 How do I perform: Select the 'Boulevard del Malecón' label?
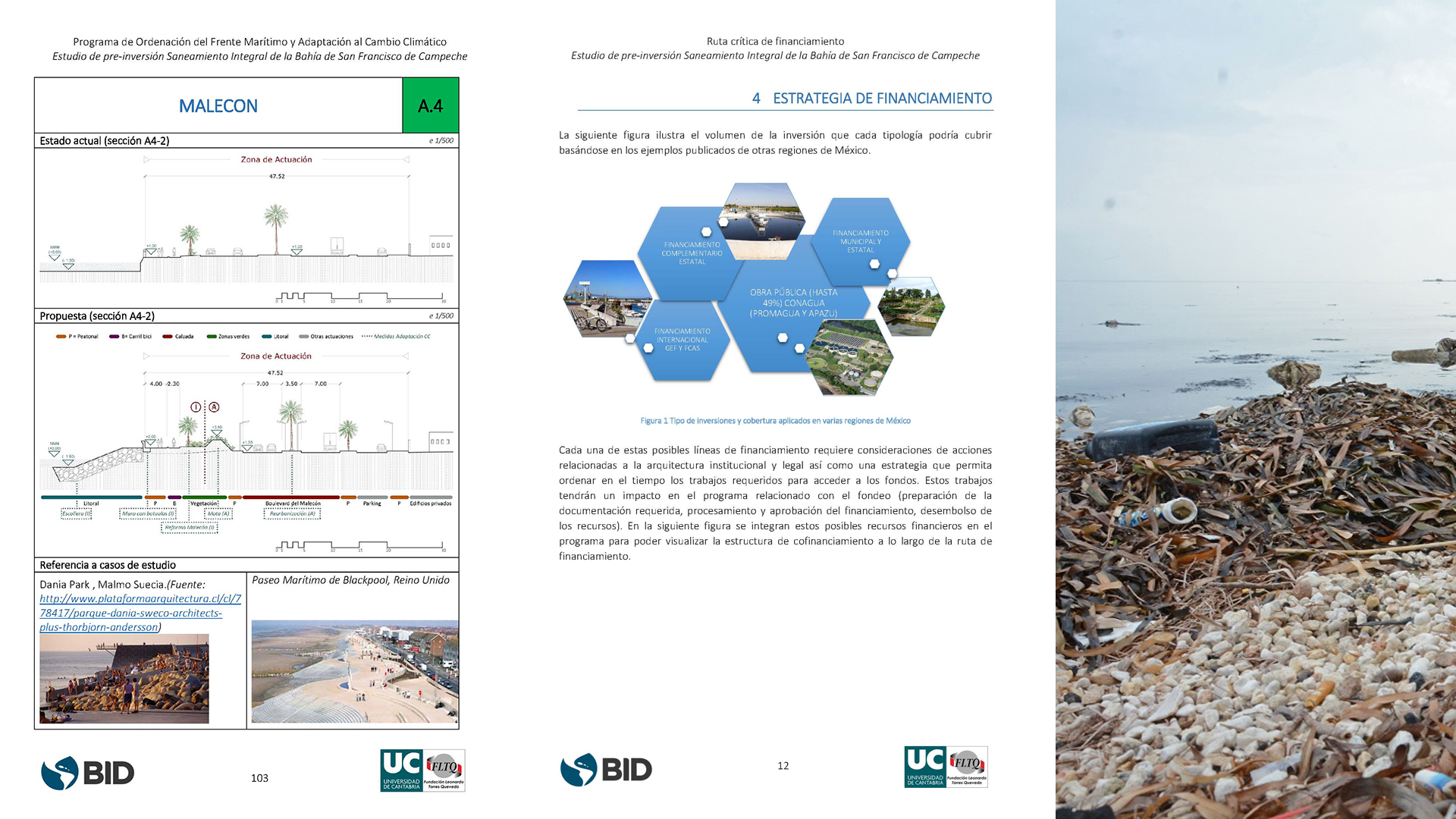293,504
